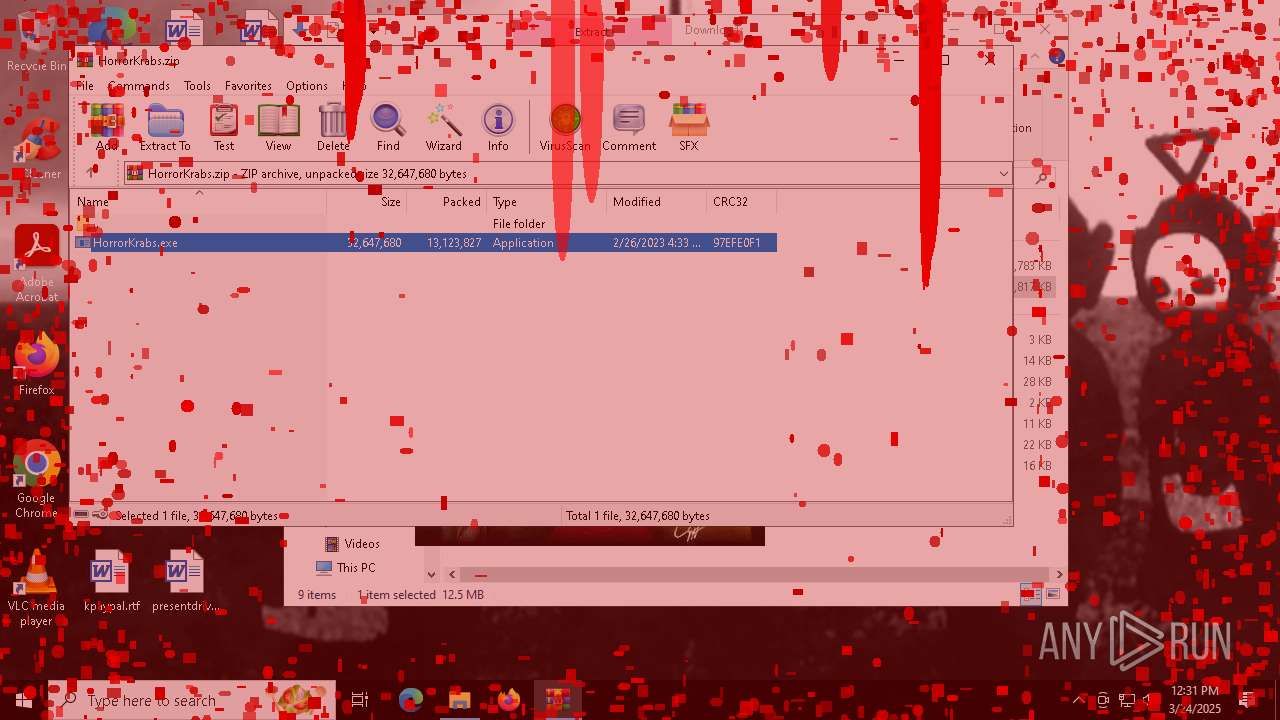Click the Delete toolbar icon
The image size is (1280, 720).
tap(333, 127)
